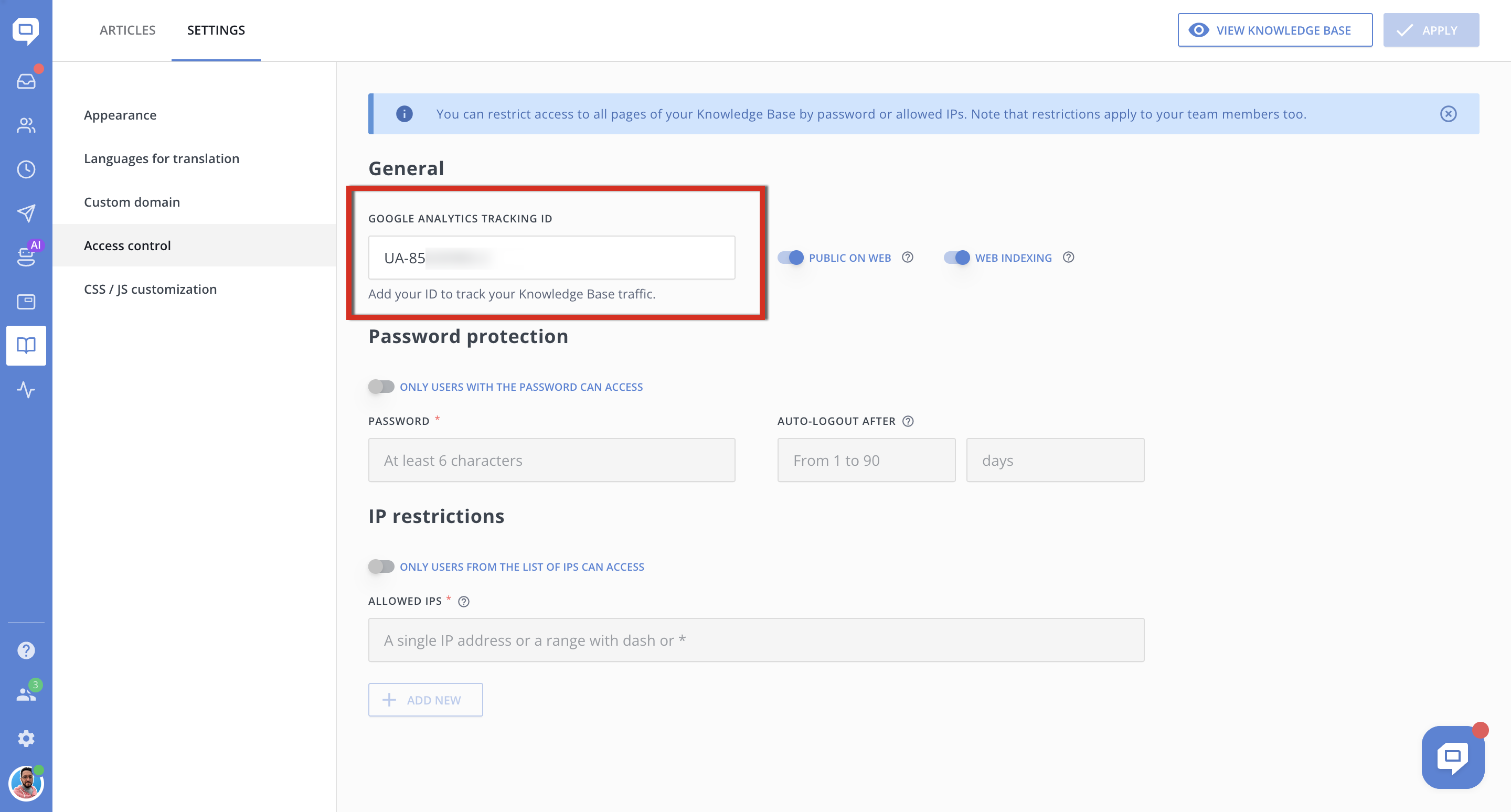
Task: Dismiss the blue info banner
Action: click(1448, 114)
